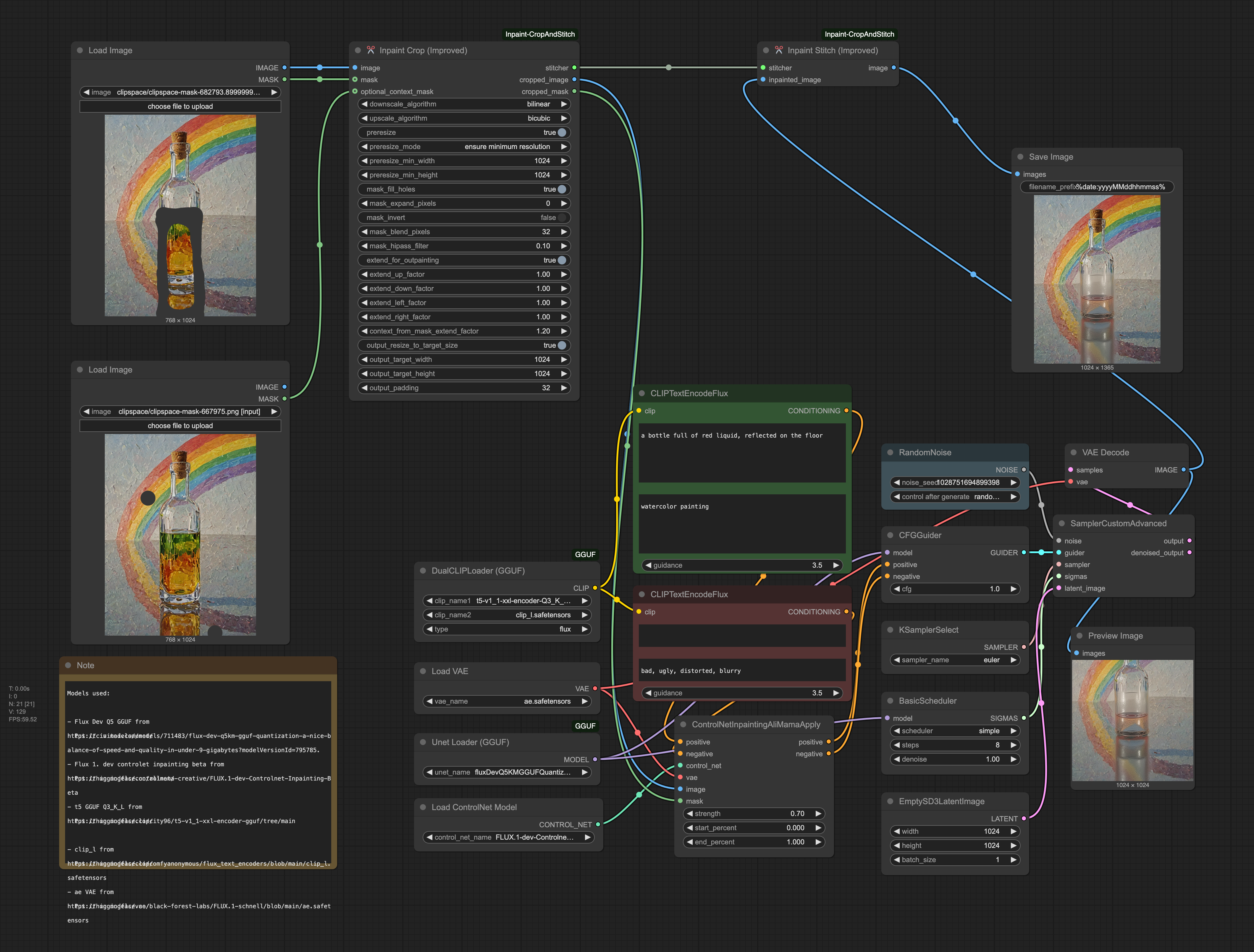Collapse the Load ControlNet Model node via its dot

423,807
